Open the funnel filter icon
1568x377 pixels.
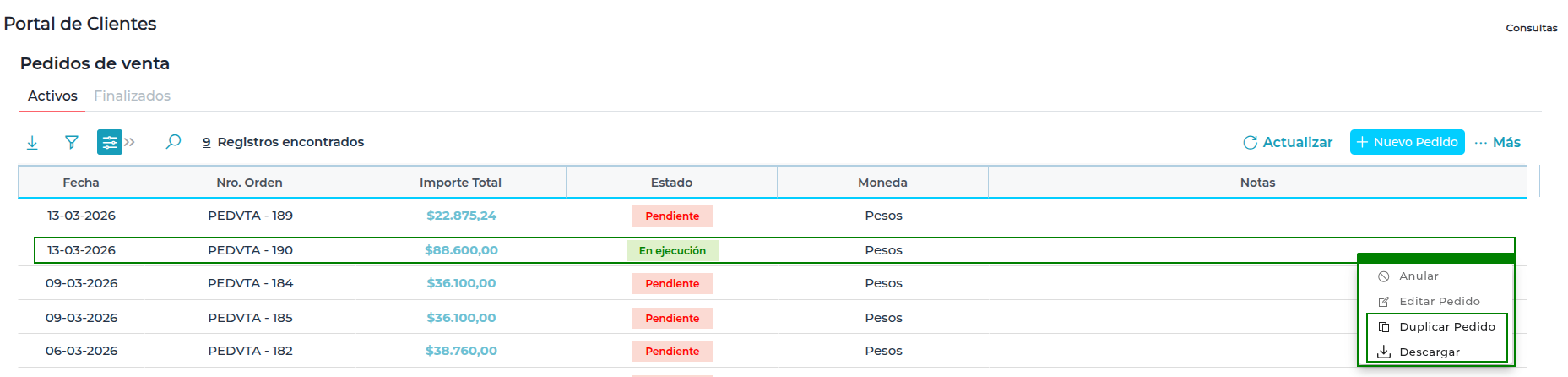72,142
